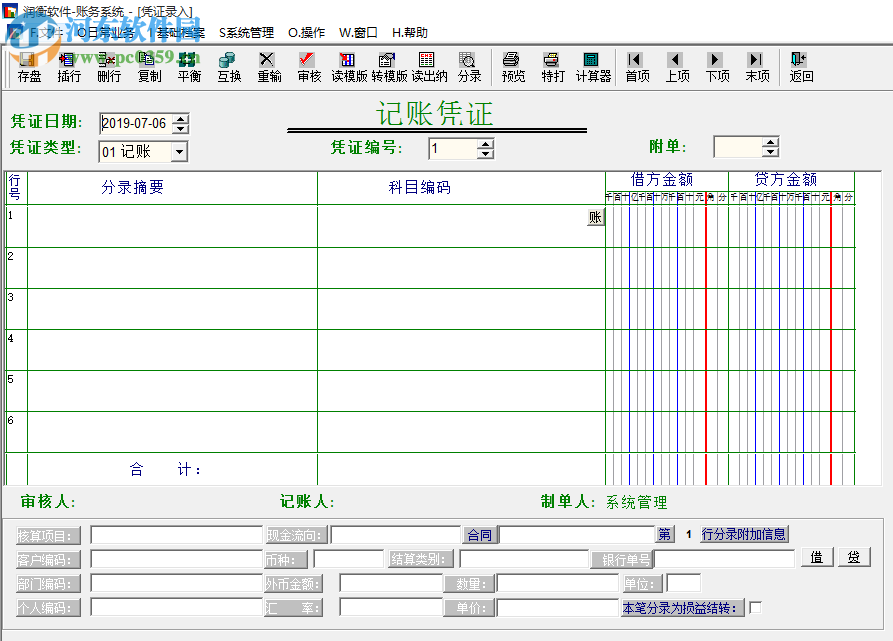Viewport: 893px width, 641px height.
Task: Click the 预览 print preview icon
Action: click(513, 67)
